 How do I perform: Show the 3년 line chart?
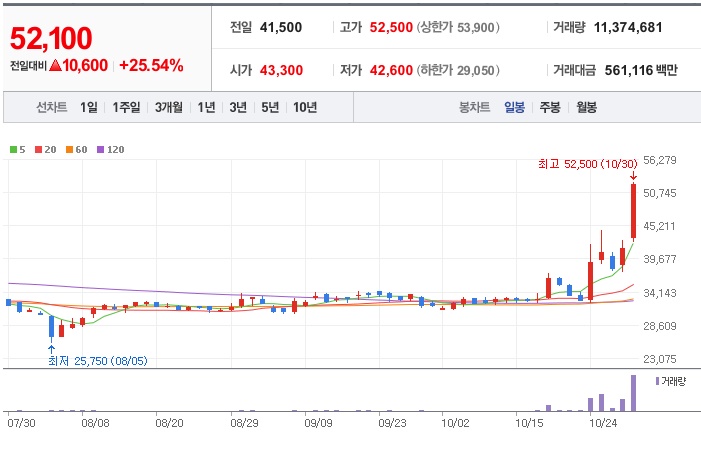(x=238, y=107)
